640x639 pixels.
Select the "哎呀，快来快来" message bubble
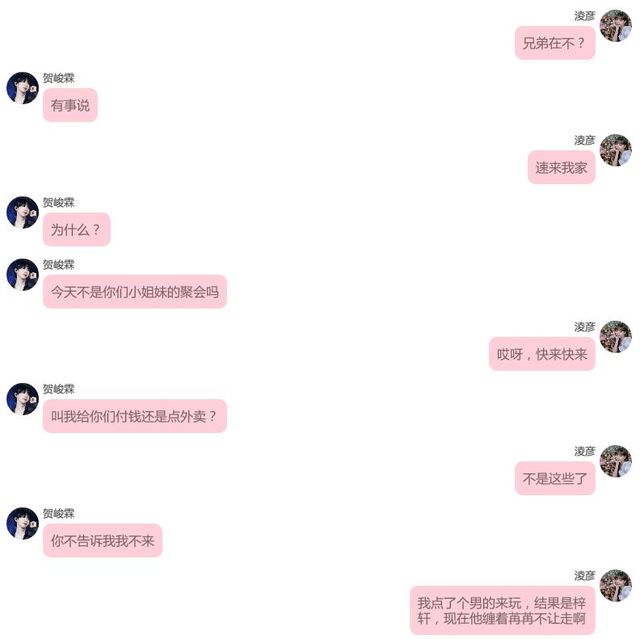tap(542, 354)
